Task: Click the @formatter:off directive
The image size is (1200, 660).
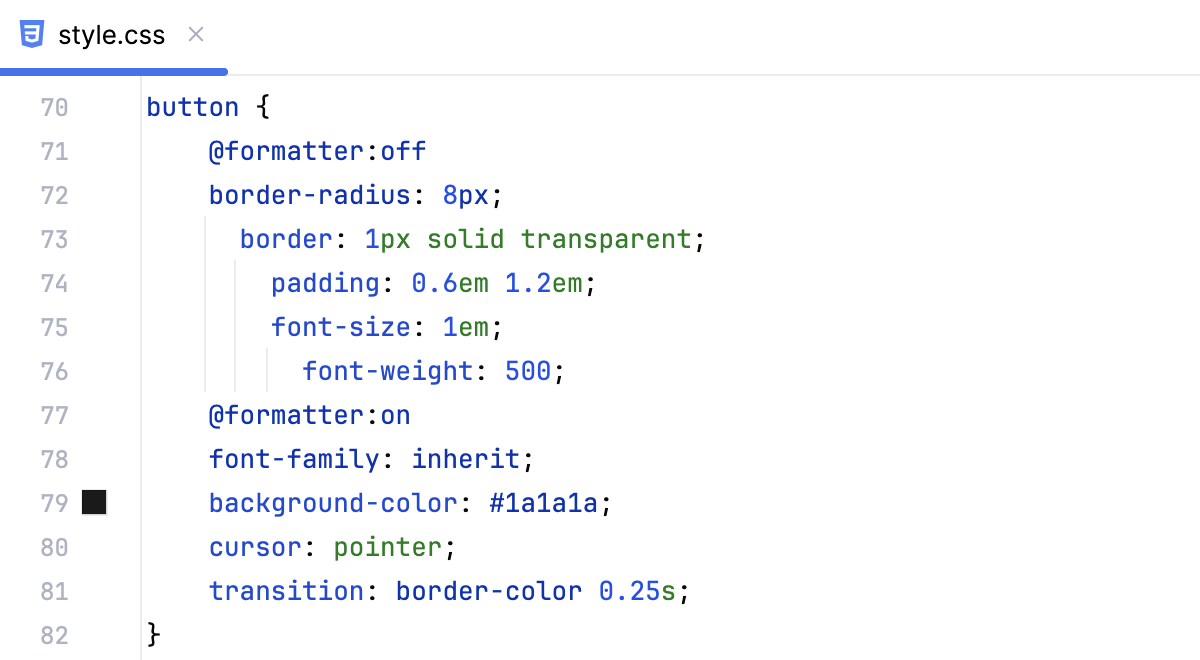Action: coord(317,151)
